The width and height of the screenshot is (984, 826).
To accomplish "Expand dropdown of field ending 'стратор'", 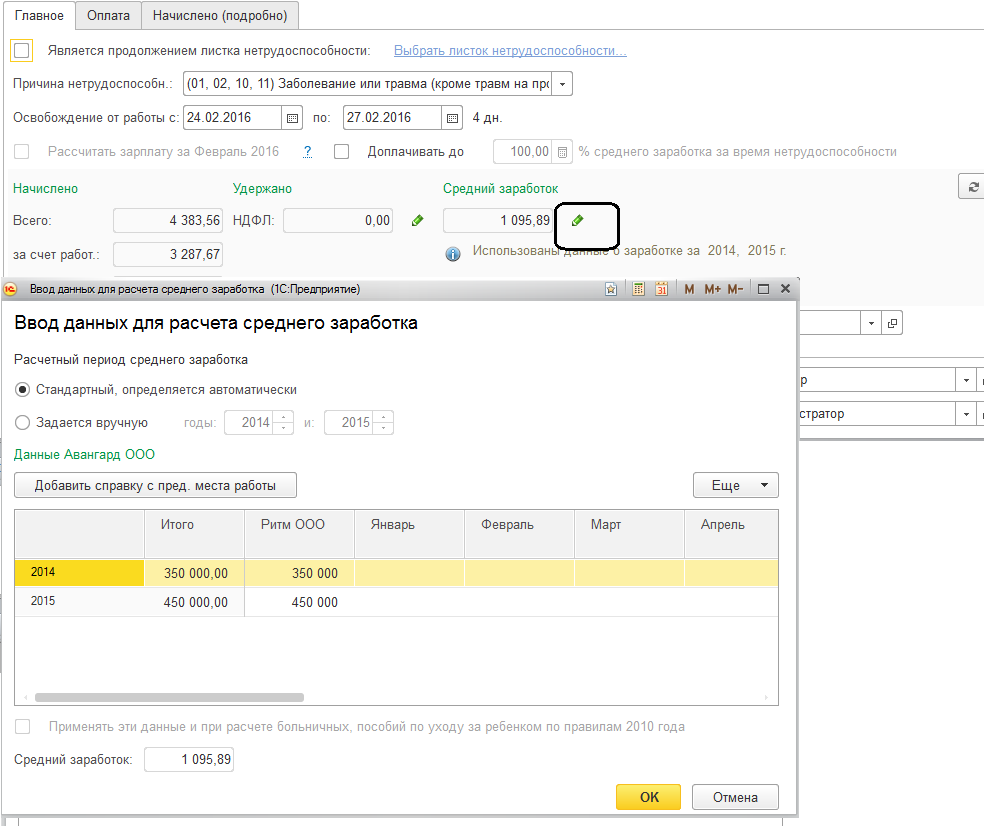I will (966, 414).
